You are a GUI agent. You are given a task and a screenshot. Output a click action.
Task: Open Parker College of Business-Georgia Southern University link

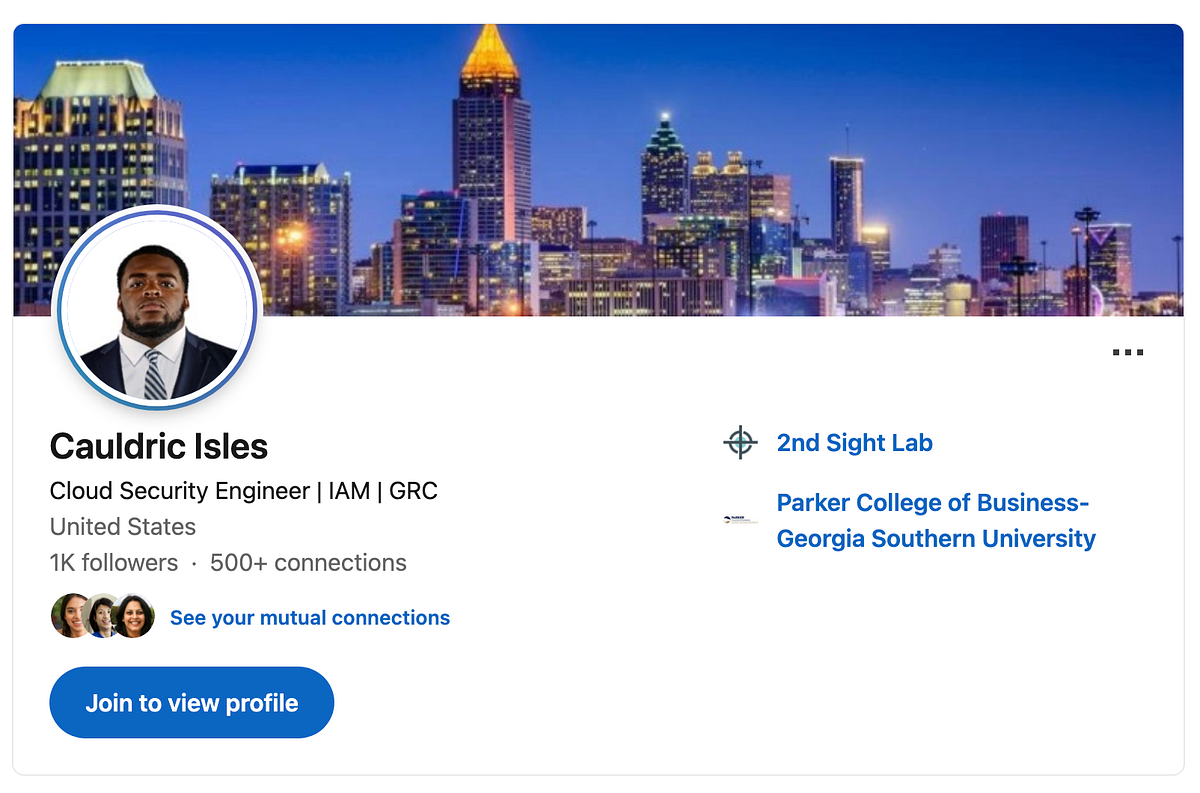point(936,520)
